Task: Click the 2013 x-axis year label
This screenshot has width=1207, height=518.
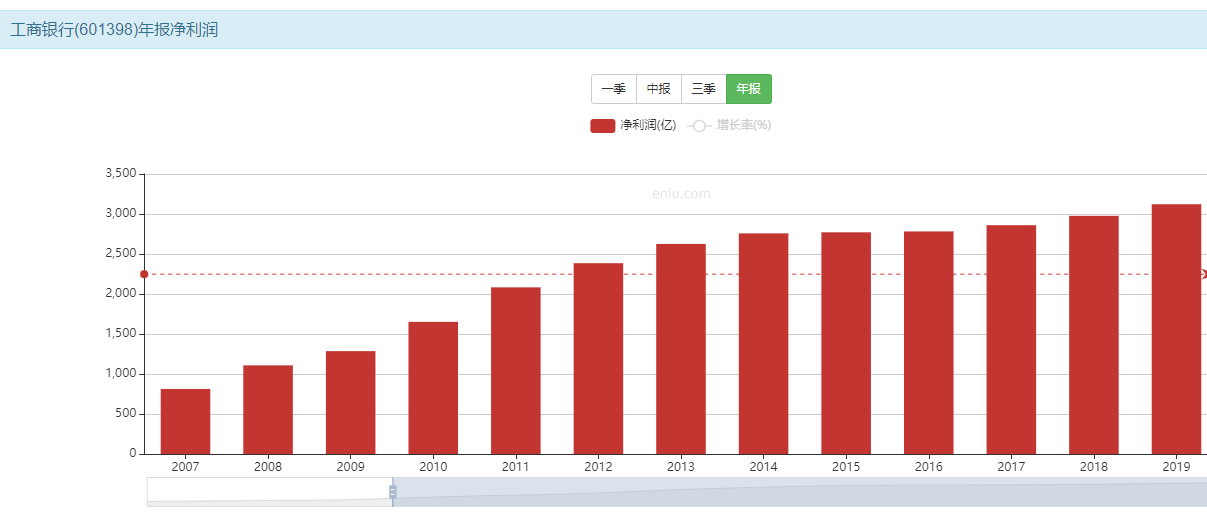Action: [681, 467]
